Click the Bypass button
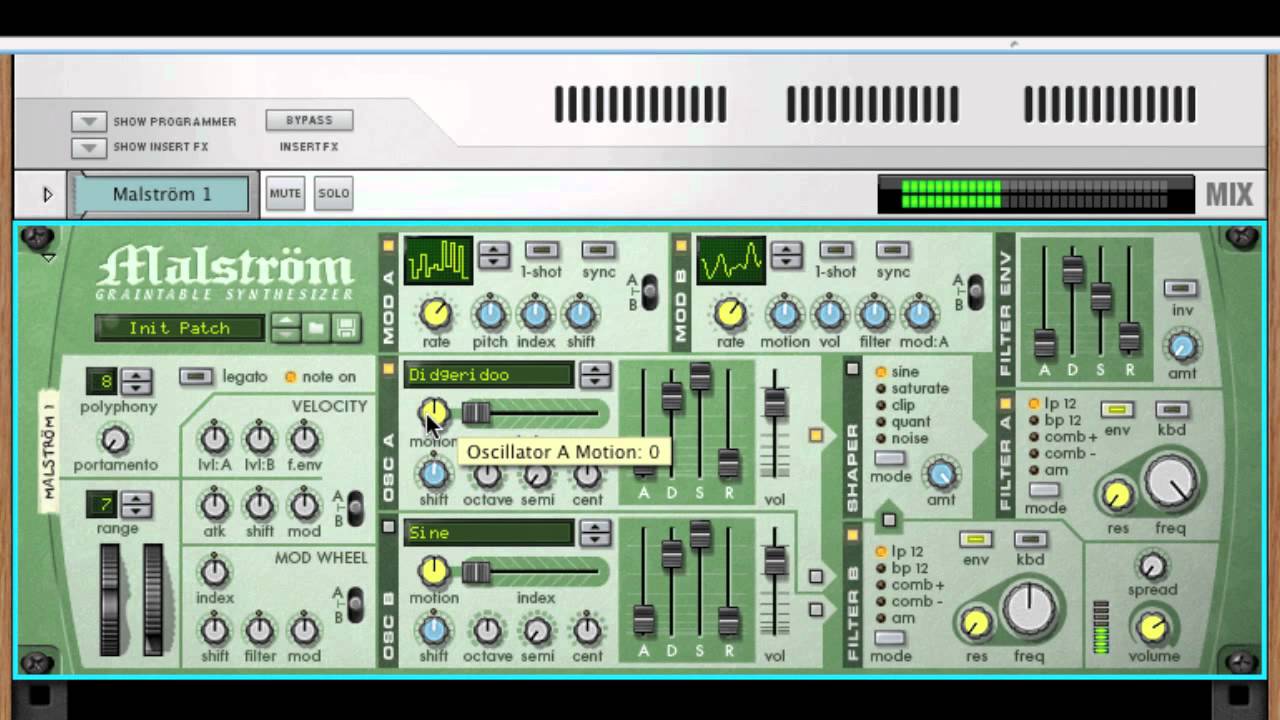The height and width of the screenshot is (720, 1280). pos(309,120)
